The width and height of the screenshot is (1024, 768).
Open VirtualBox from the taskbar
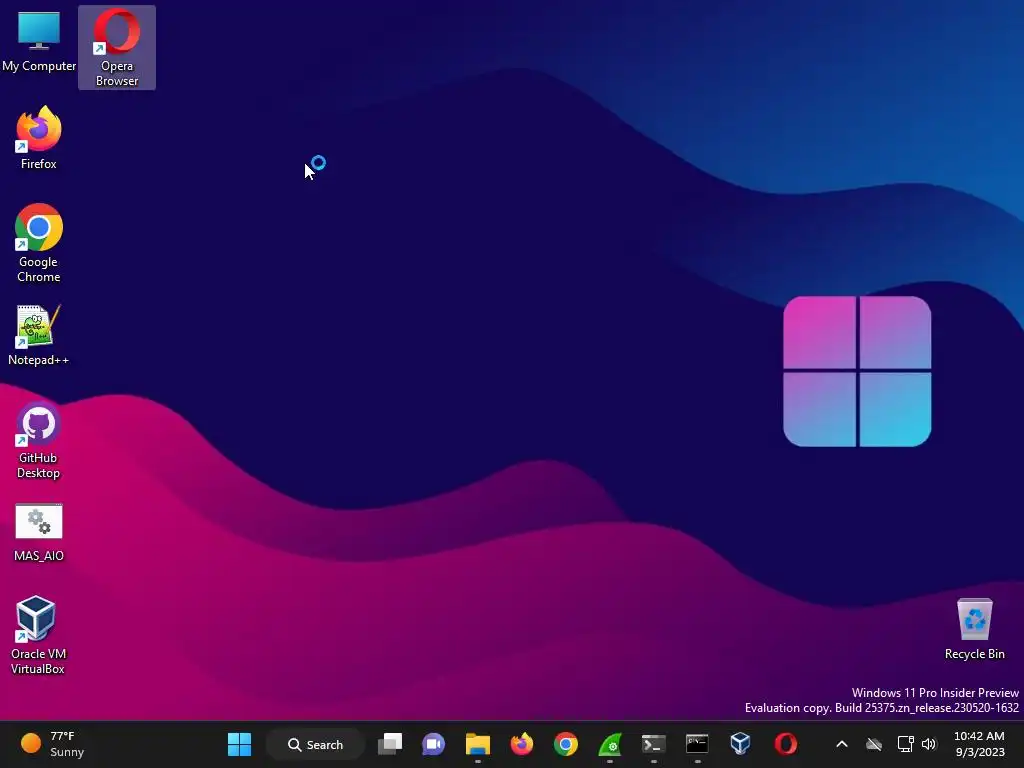[x=741, y=744]
